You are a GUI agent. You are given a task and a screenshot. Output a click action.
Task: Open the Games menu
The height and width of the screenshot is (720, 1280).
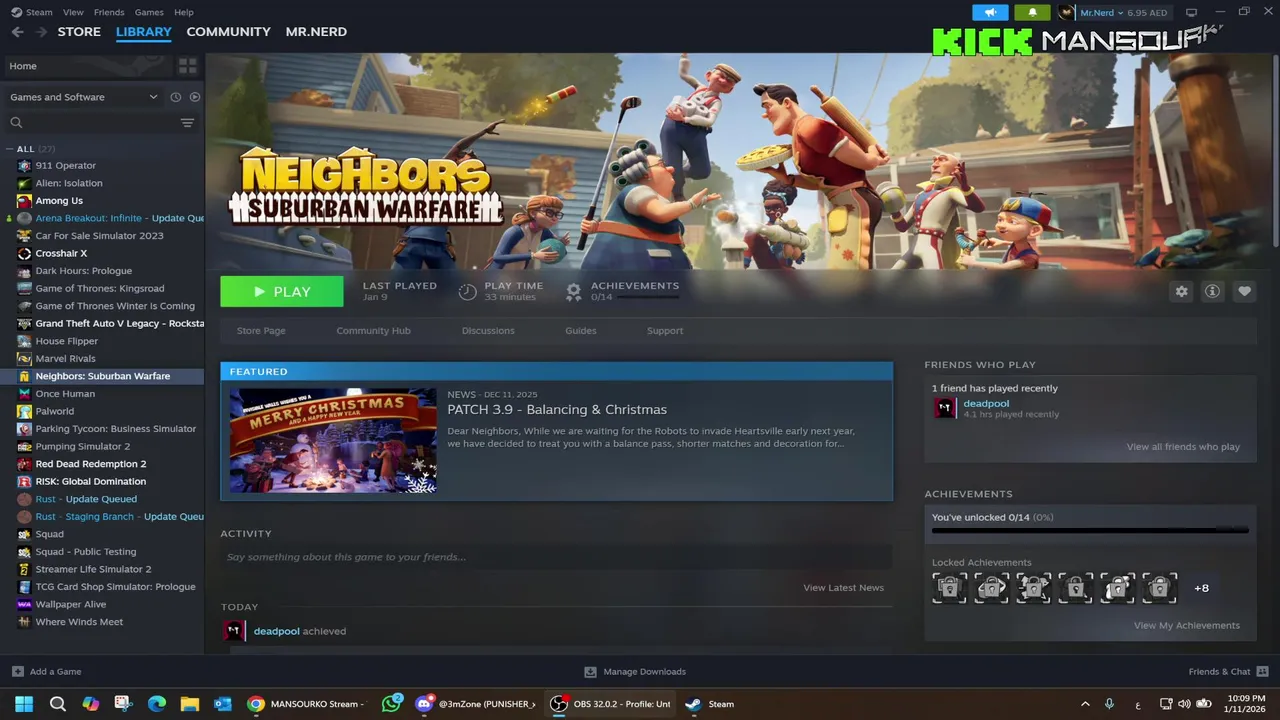[149, 12]
